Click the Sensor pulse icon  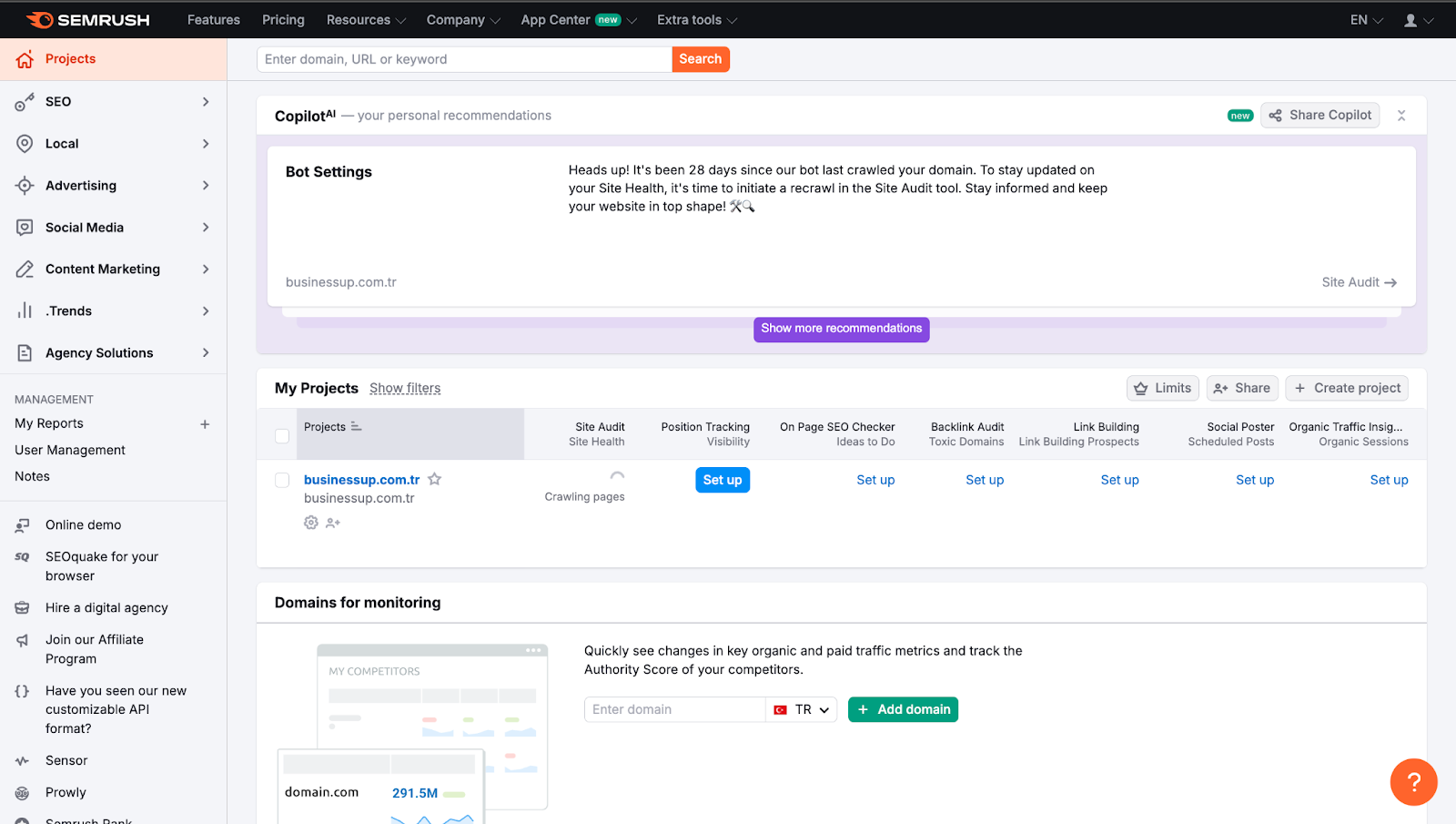coord(23,761)
